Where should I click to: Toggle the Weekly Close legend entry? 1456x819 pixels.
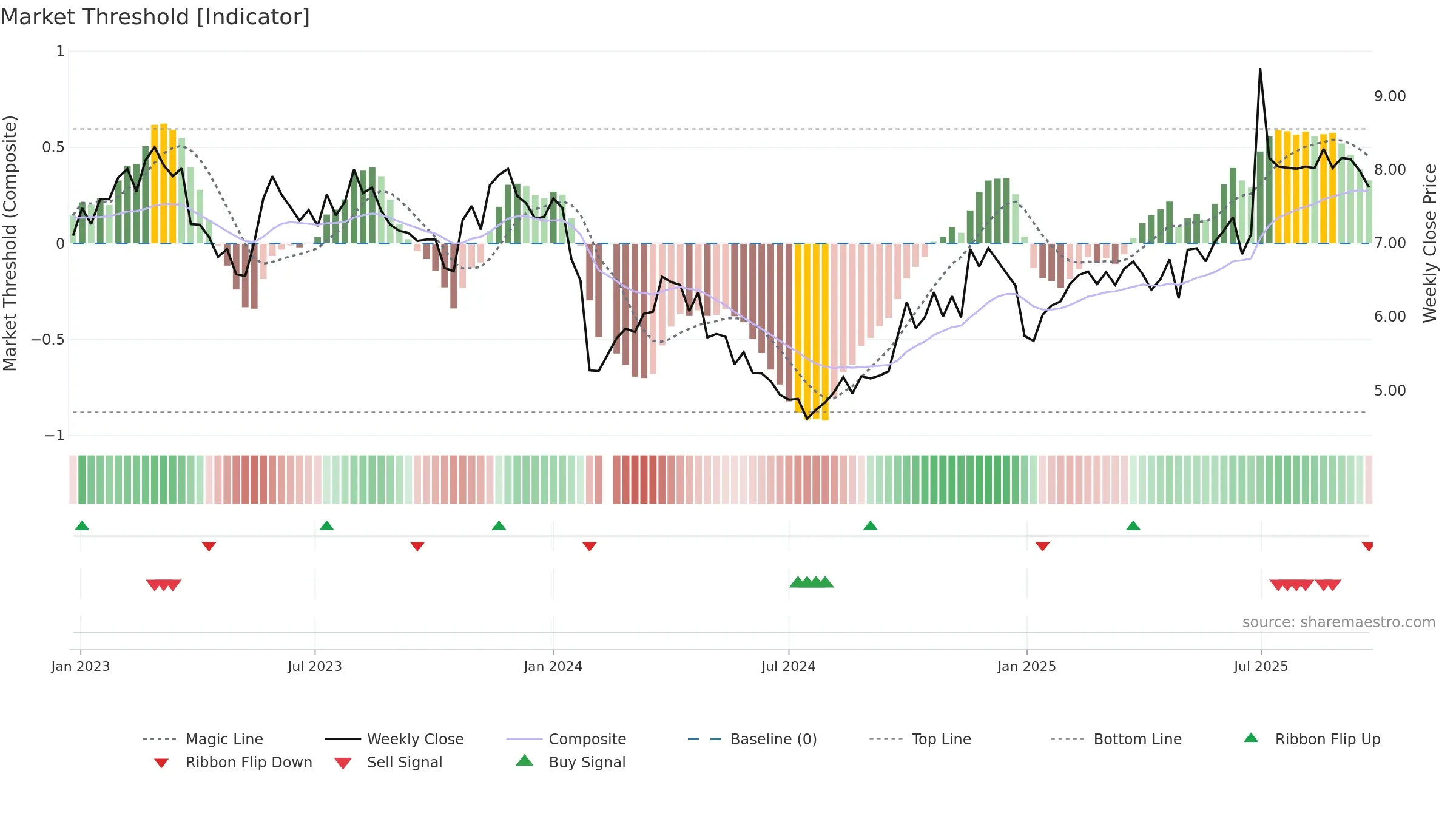(394, 739)
